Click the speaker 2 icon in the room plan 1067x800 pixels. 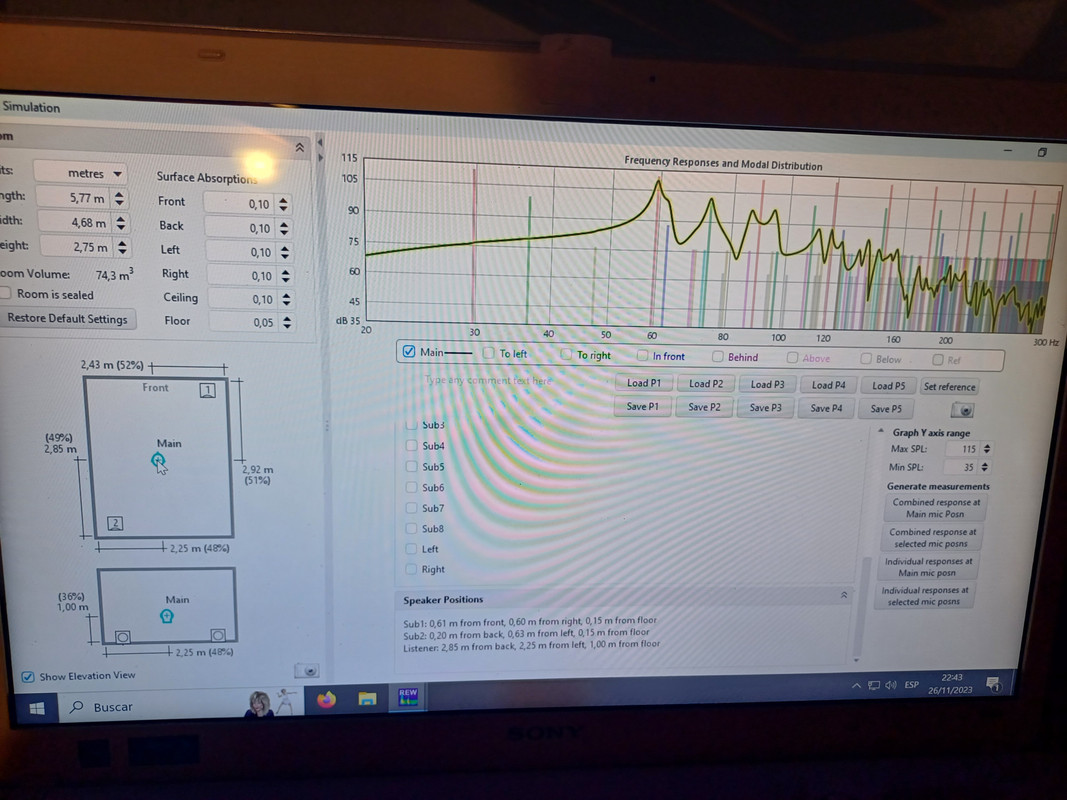[115, 523]
